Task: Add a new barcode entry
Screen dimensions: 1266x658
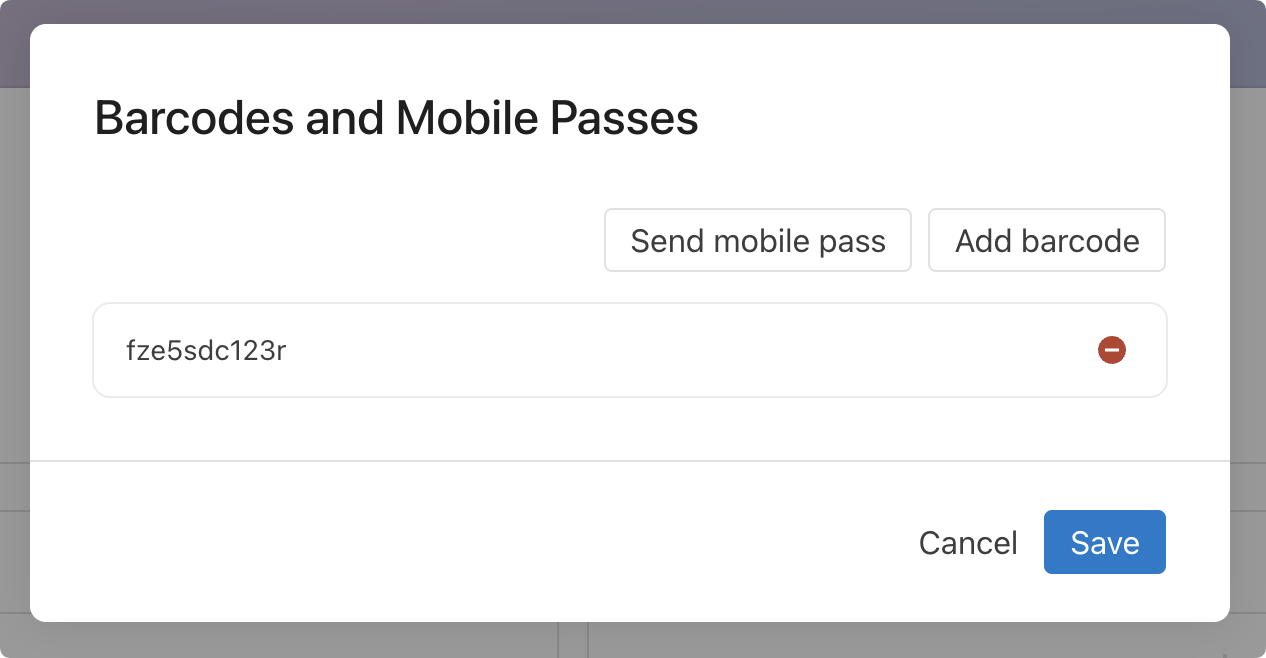Action: tap(1047, 241)
